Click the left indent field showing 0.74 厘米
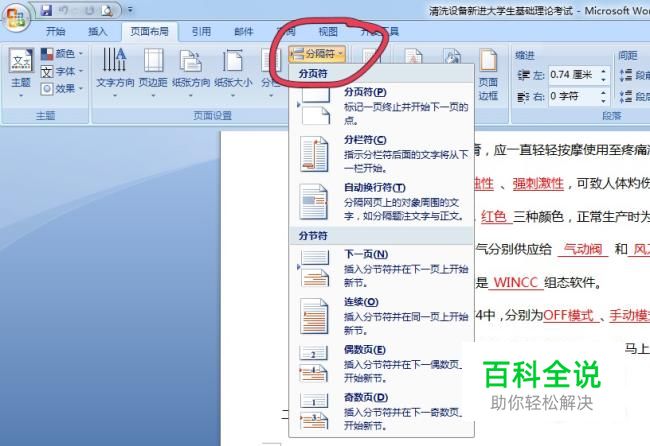Screen dimensions: 650x446 574,75
